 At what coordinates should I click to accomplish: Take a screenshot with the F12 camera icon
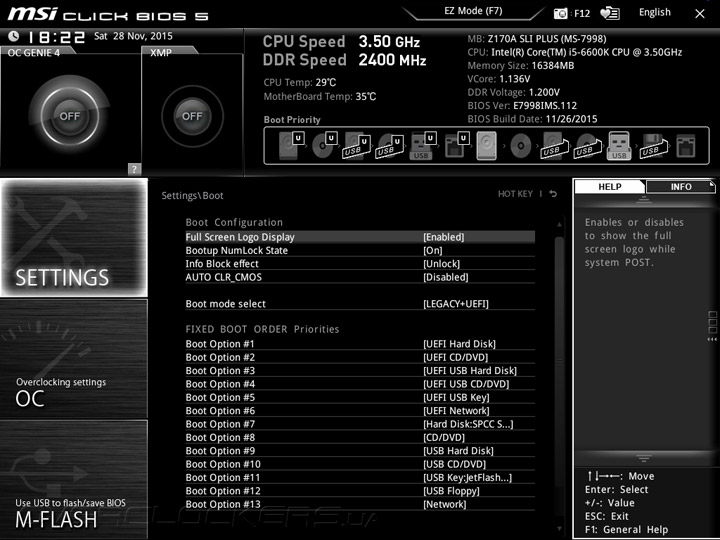(561, 13)
